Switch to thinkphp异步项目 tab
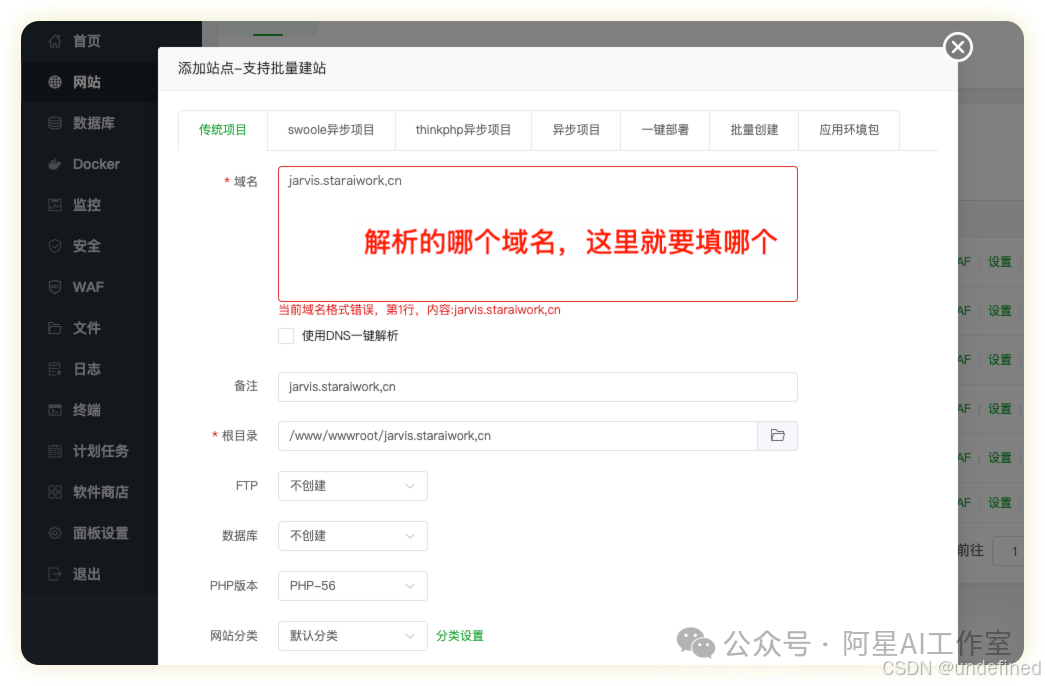 pos(463,130)
